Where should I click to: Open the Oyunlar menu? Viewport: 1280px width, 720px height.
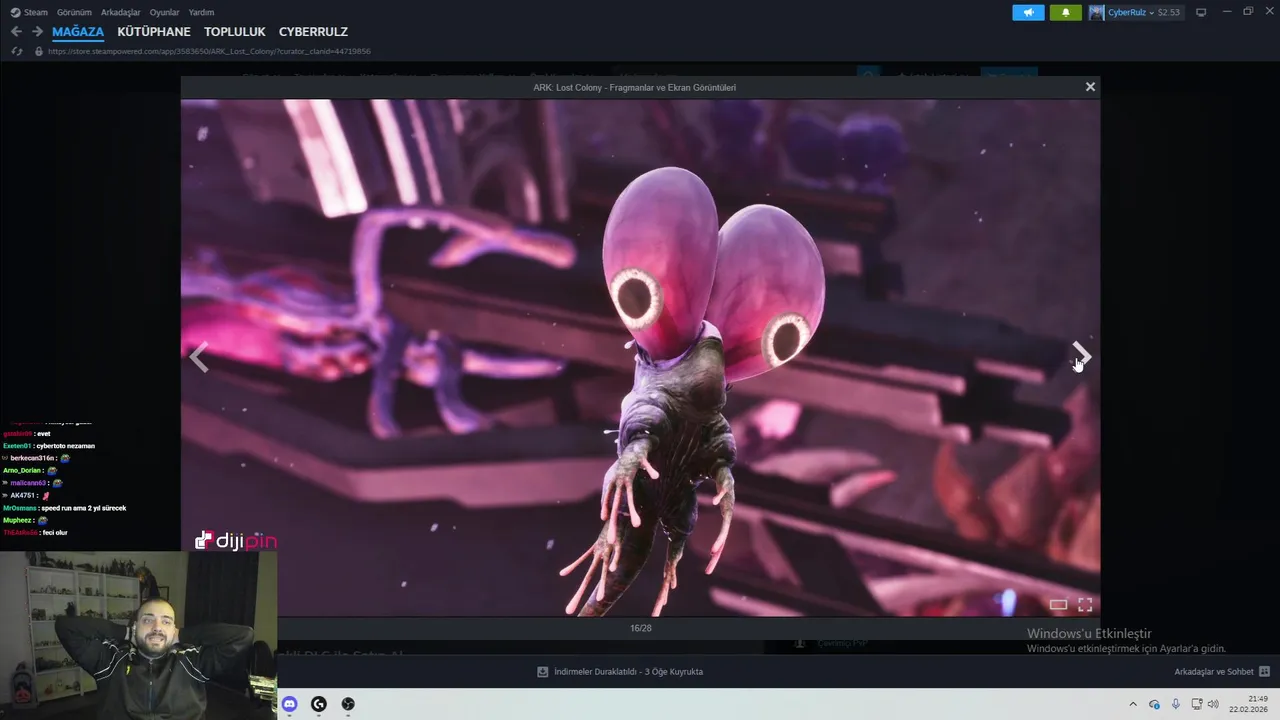(164, 12)
